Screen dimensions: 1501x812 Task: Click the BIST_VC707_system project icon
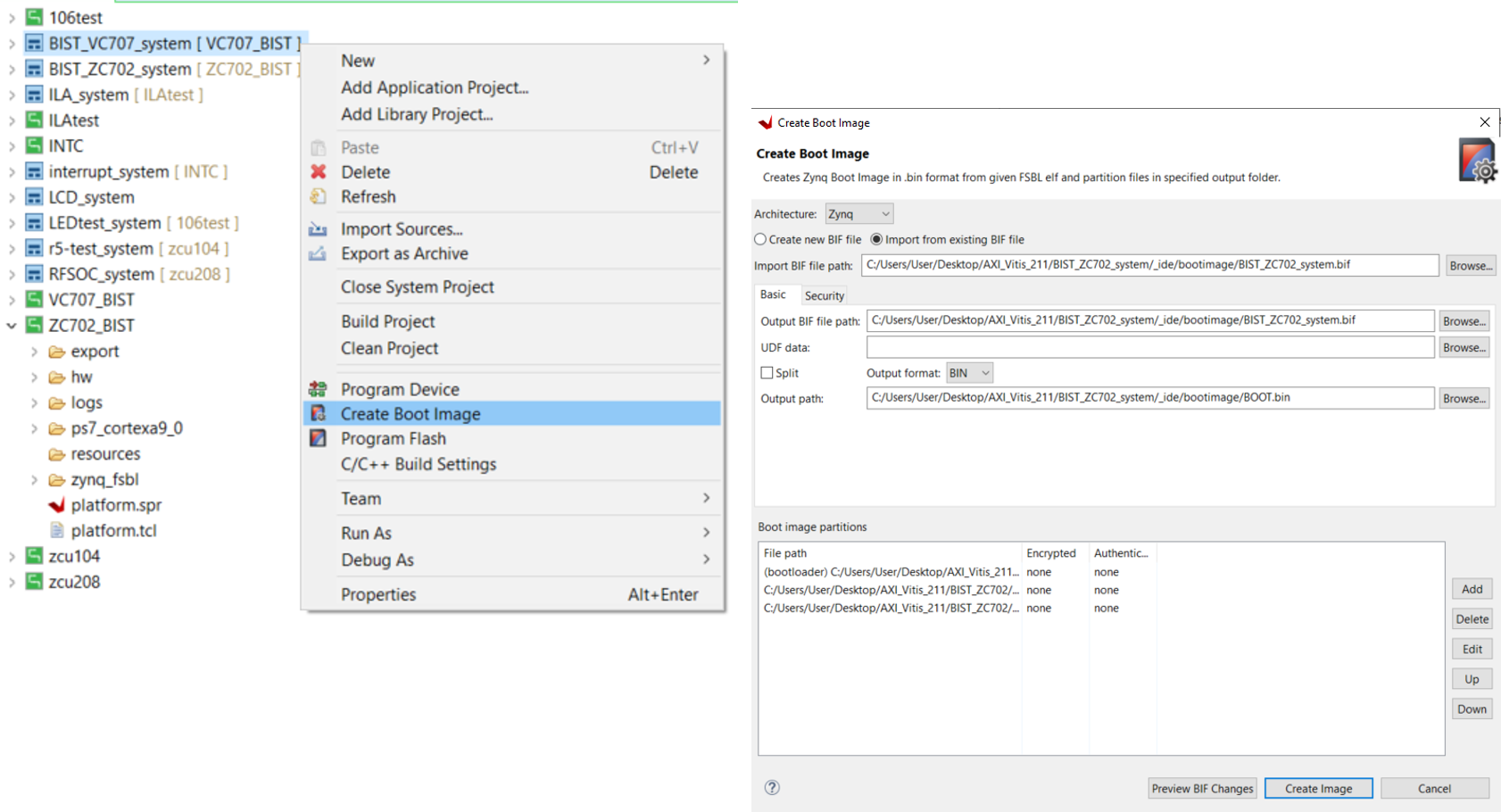pos(34,43)
